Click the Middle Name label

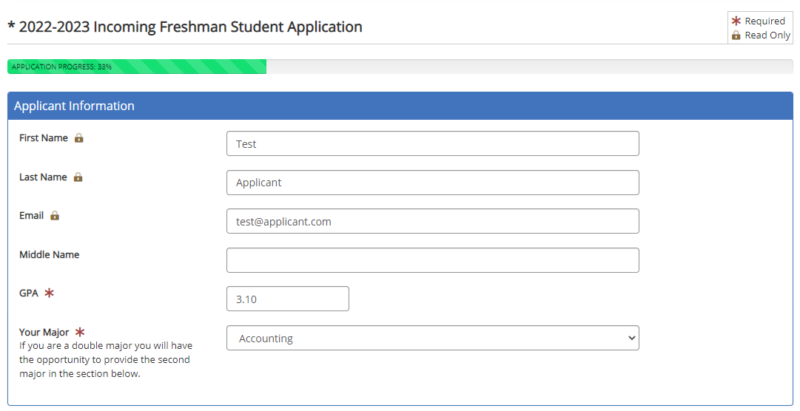click(x=49, y=254)
